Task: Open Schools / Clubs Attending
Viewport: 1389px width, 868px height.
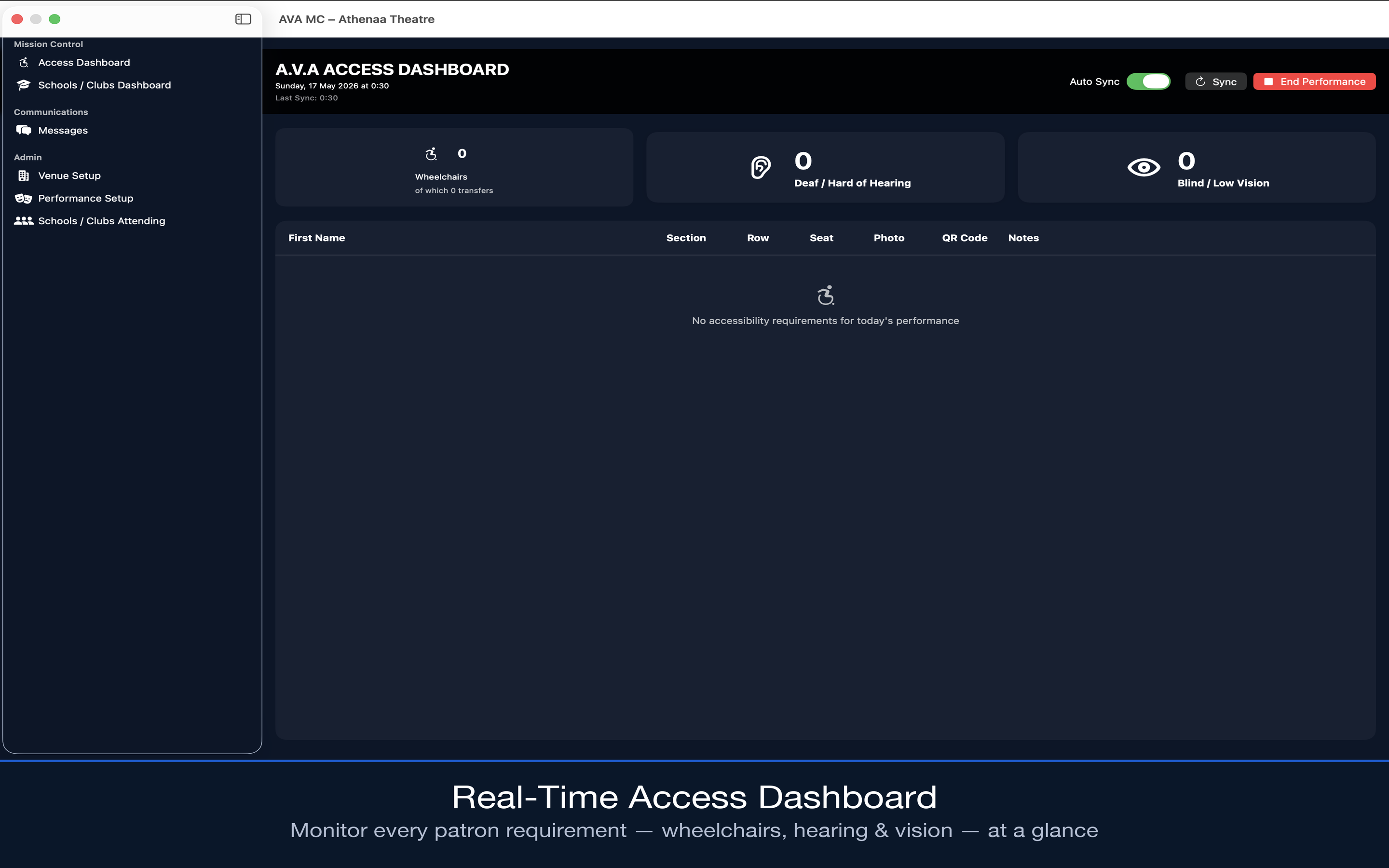Action: pos(102,220)
